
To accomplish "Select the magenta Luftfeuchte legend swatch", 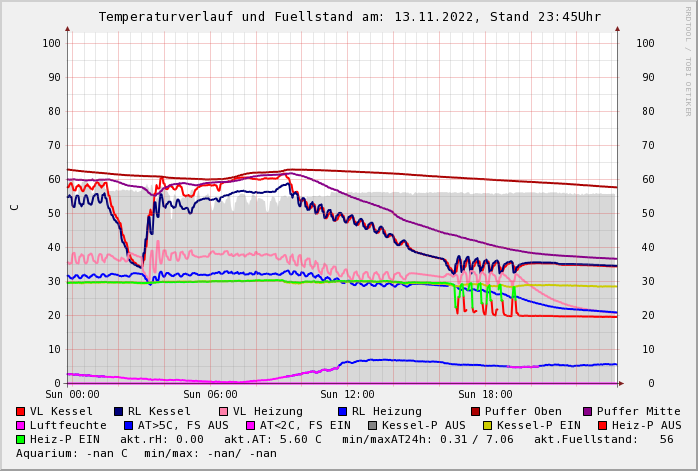I will [21, 426].
